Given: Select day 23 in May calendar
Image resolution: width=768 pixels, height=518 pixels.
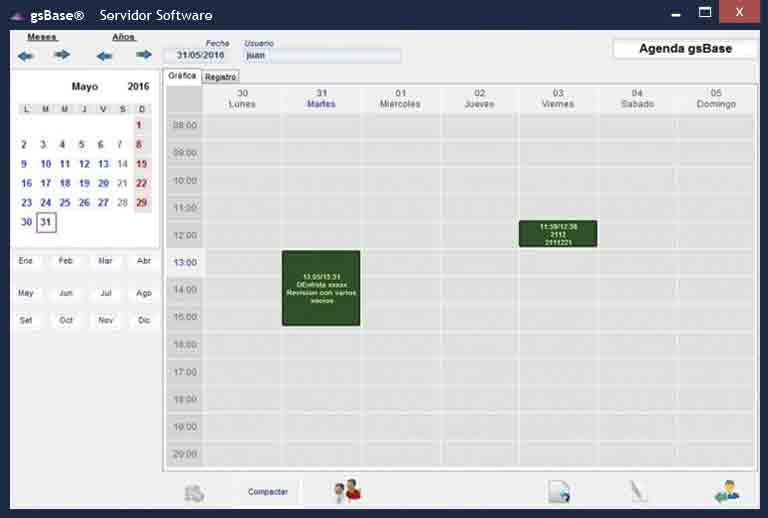Looking at the screenshot, I should coord(26,203).
